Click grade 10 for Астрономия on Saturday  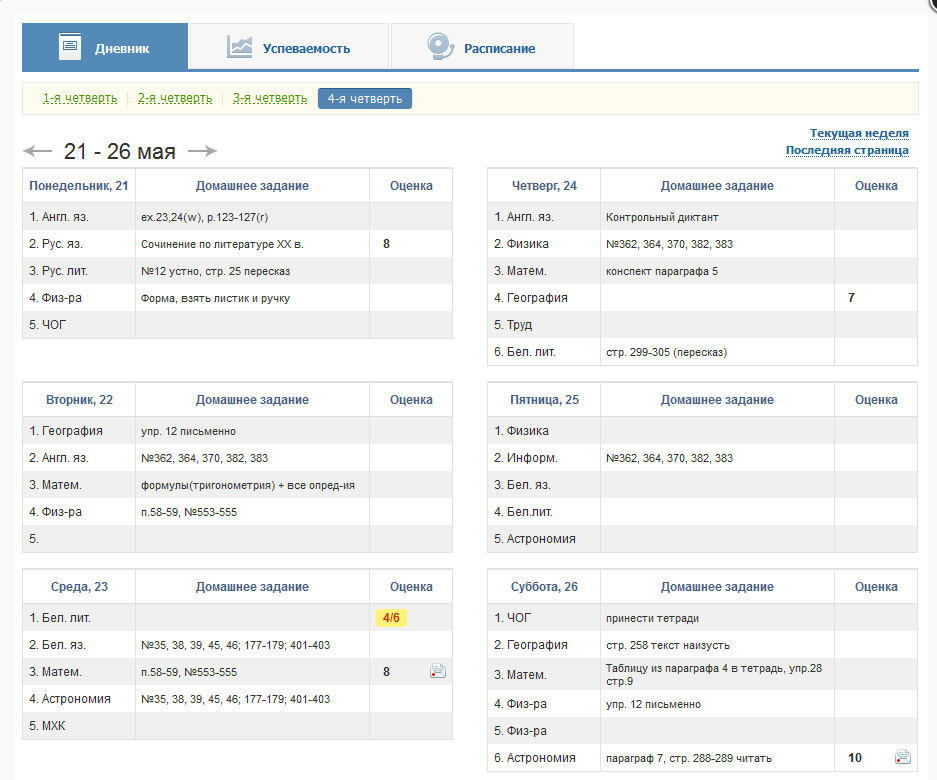[855, 758]
